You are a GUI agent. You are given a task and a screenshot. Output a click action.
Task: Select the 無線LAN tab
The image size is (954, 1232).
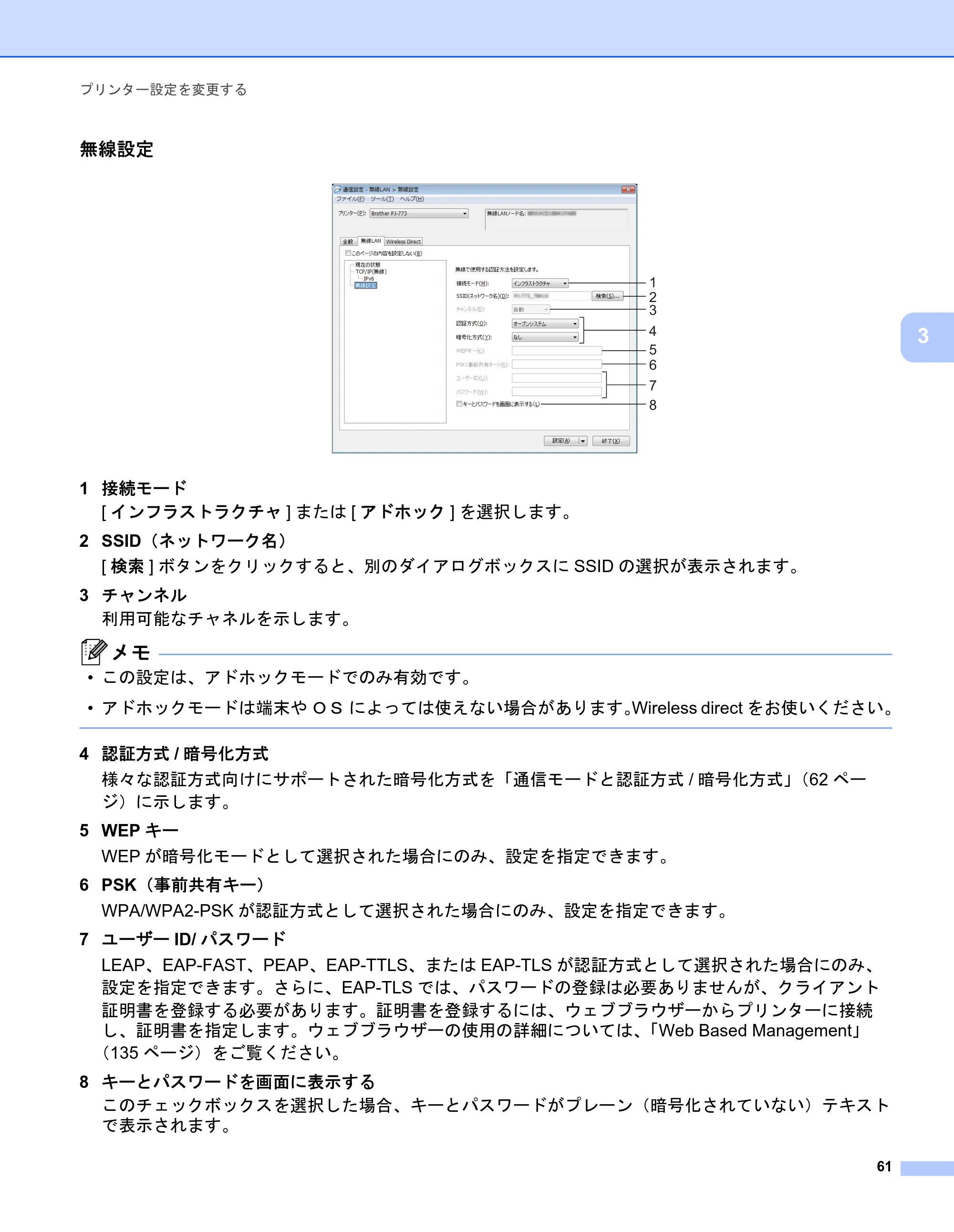click(x=371, y=241)
